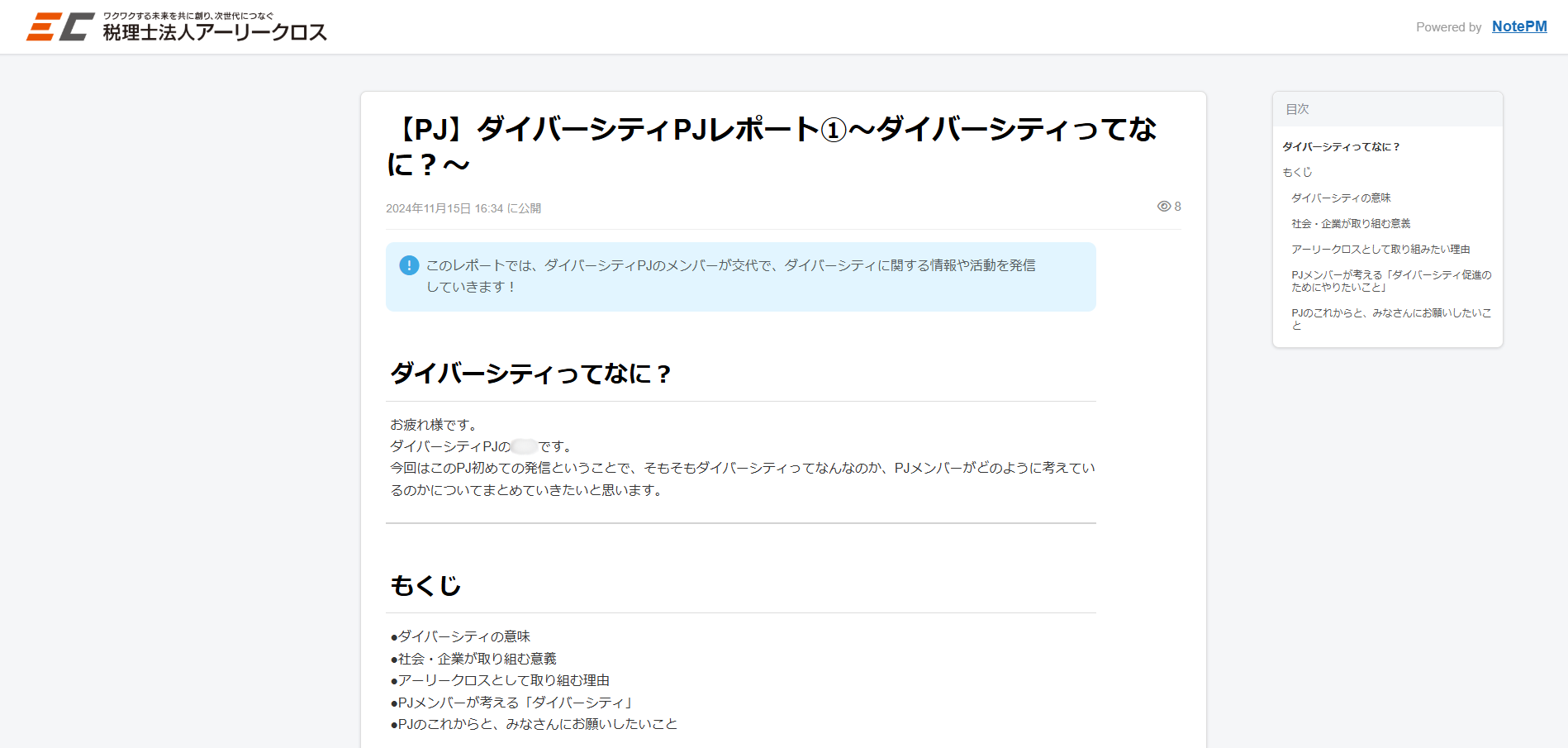Viewport: 1568px width, 748px height.
Task: Click the 目次 panel header
Action: coord(1388,109)
